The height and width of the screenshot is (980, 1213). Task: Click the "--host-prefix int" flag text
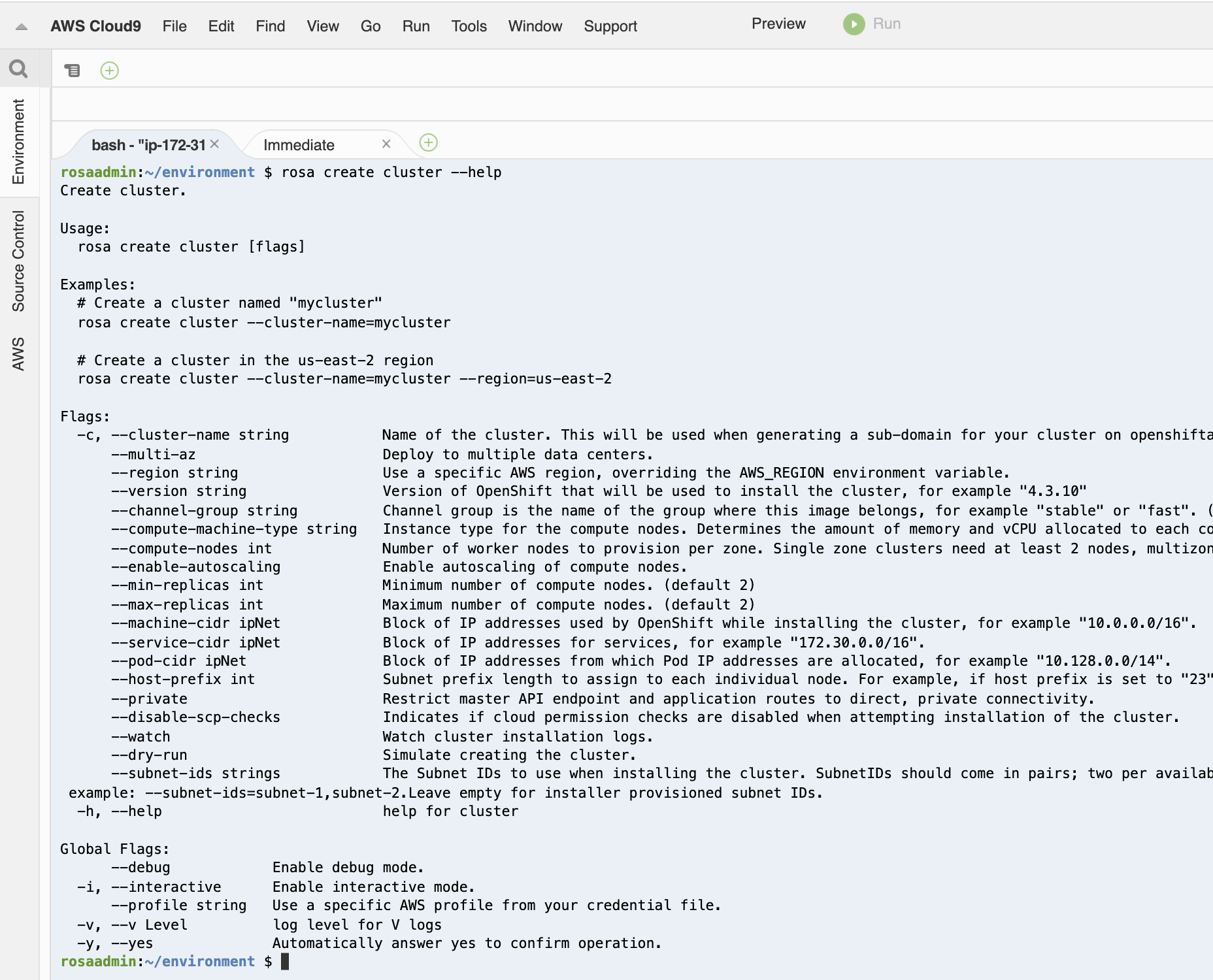[183, 679]
